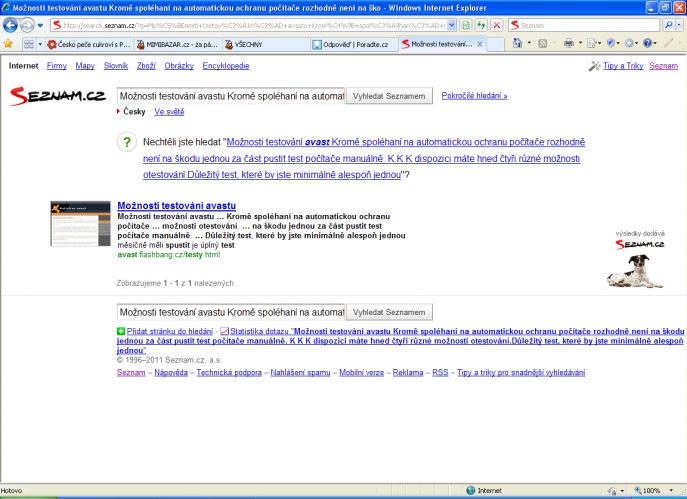Viewport: 687px width, 499px height.
Task: Open the Safety menu shield icon
Action: point(611,43)
